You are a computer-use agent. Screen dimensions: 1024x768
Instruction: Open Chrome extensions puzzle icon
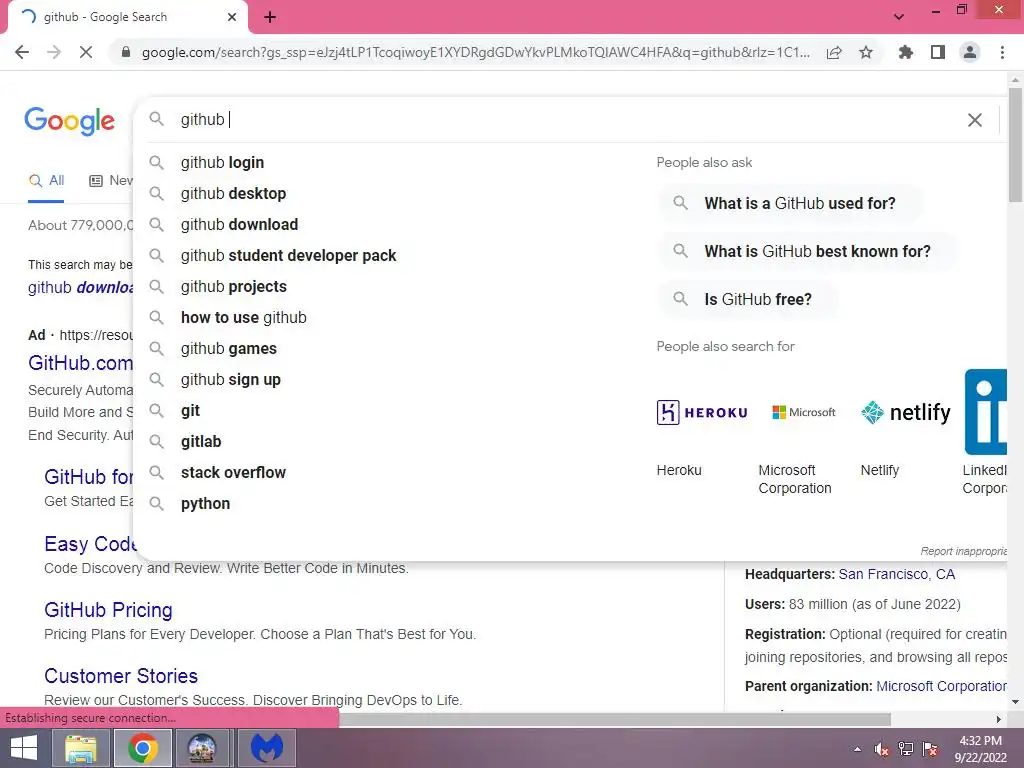pyautogui.click(x=906, y=52)
